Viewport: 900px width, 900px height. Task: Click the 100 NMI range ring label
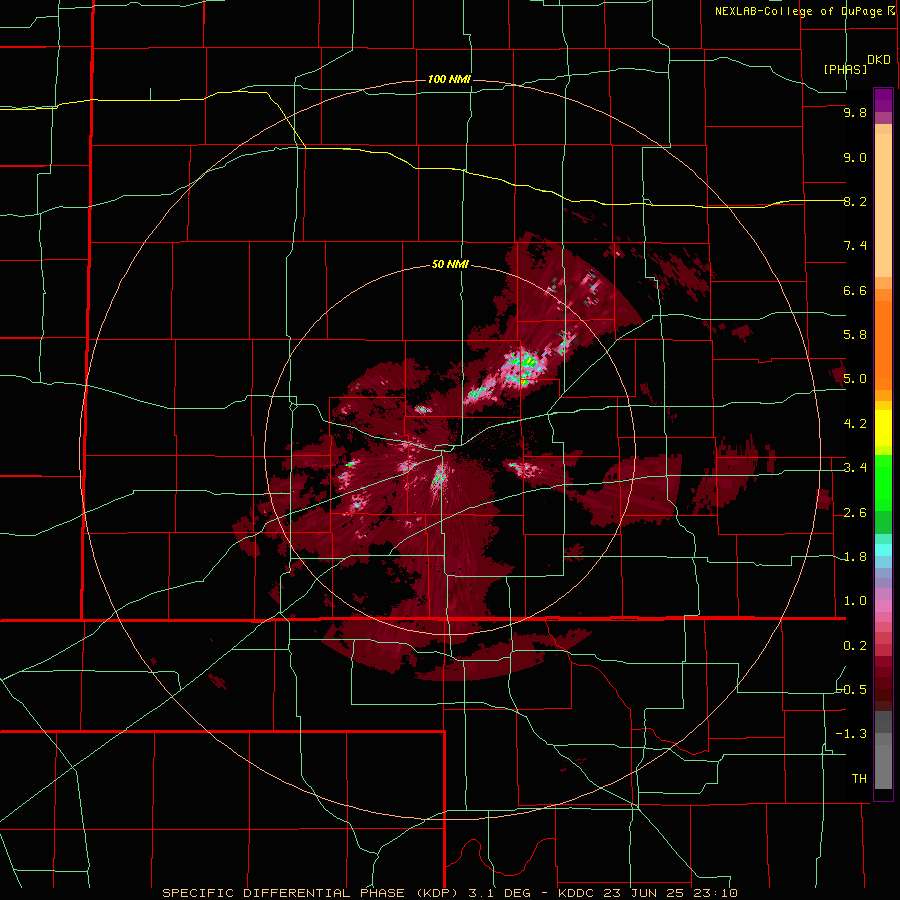(x=449, y=79)
